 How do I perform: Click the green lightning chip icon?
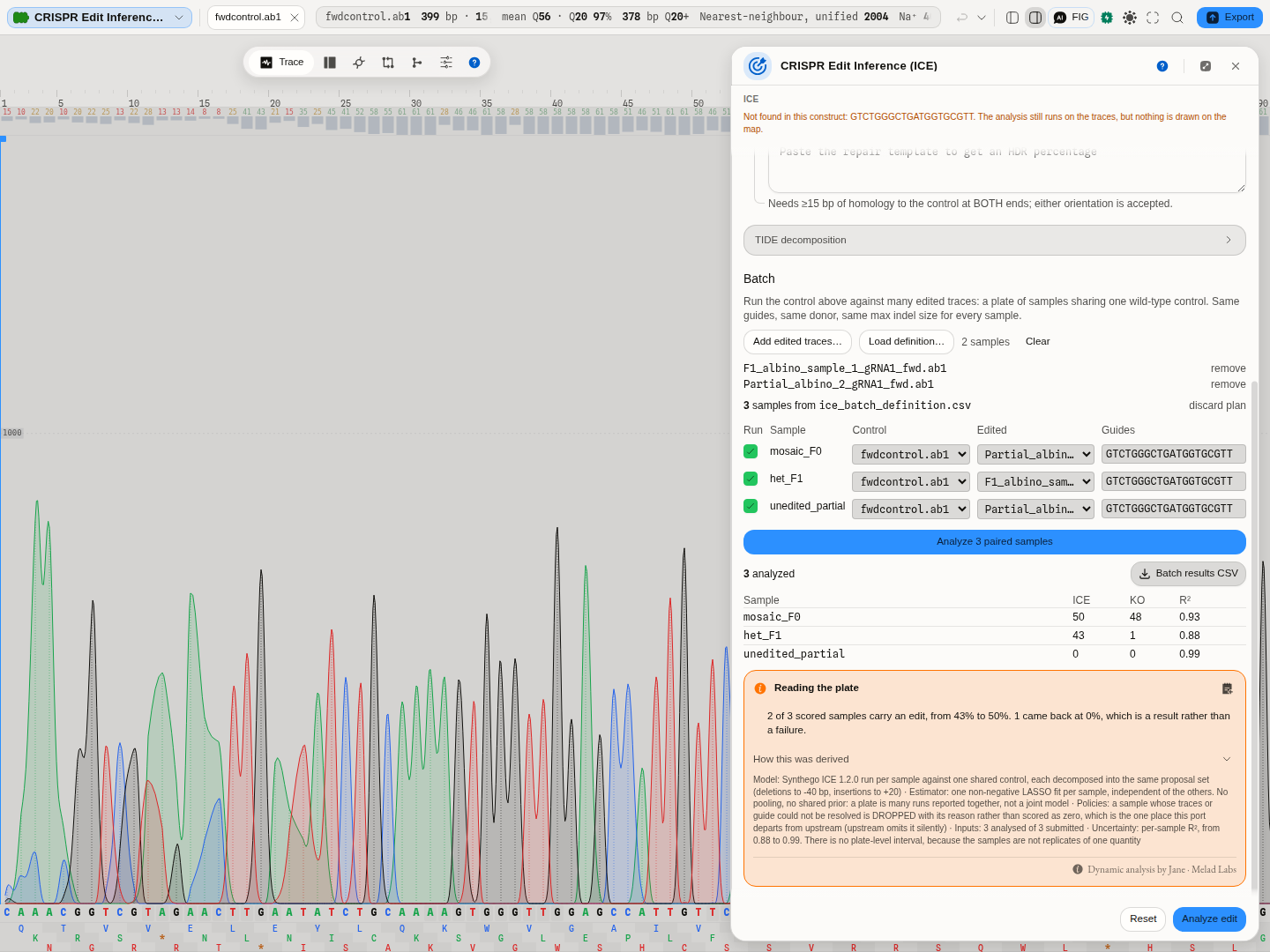tap(1107, 18)
